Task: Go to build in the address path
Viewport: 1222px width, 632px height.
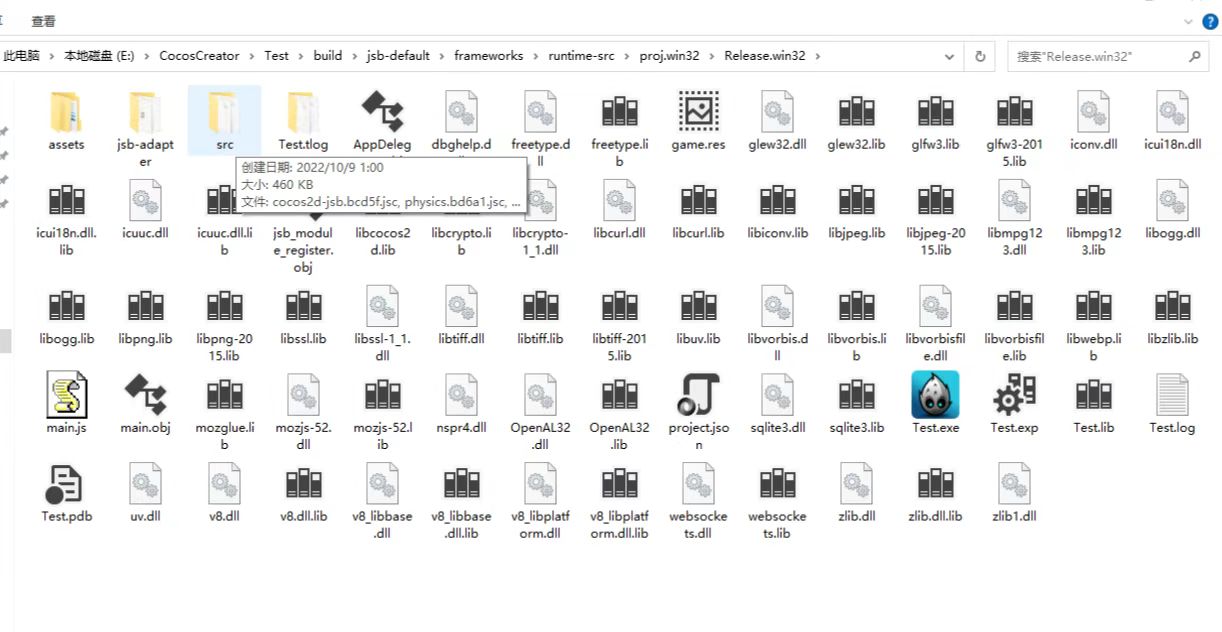Action: click(327, 56)
